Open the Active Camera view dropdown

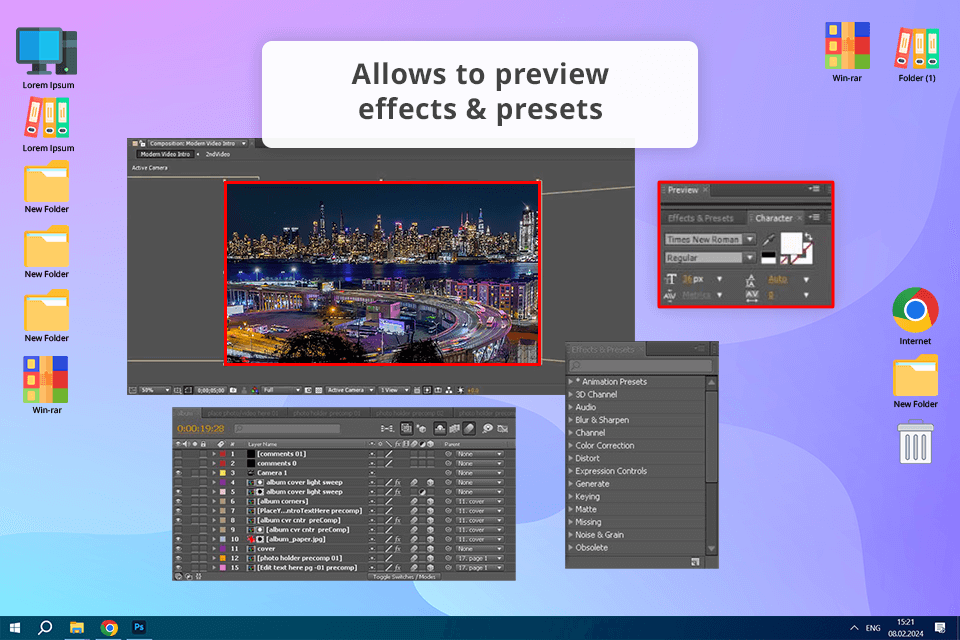pyautogui.click(x=350, y=390)
